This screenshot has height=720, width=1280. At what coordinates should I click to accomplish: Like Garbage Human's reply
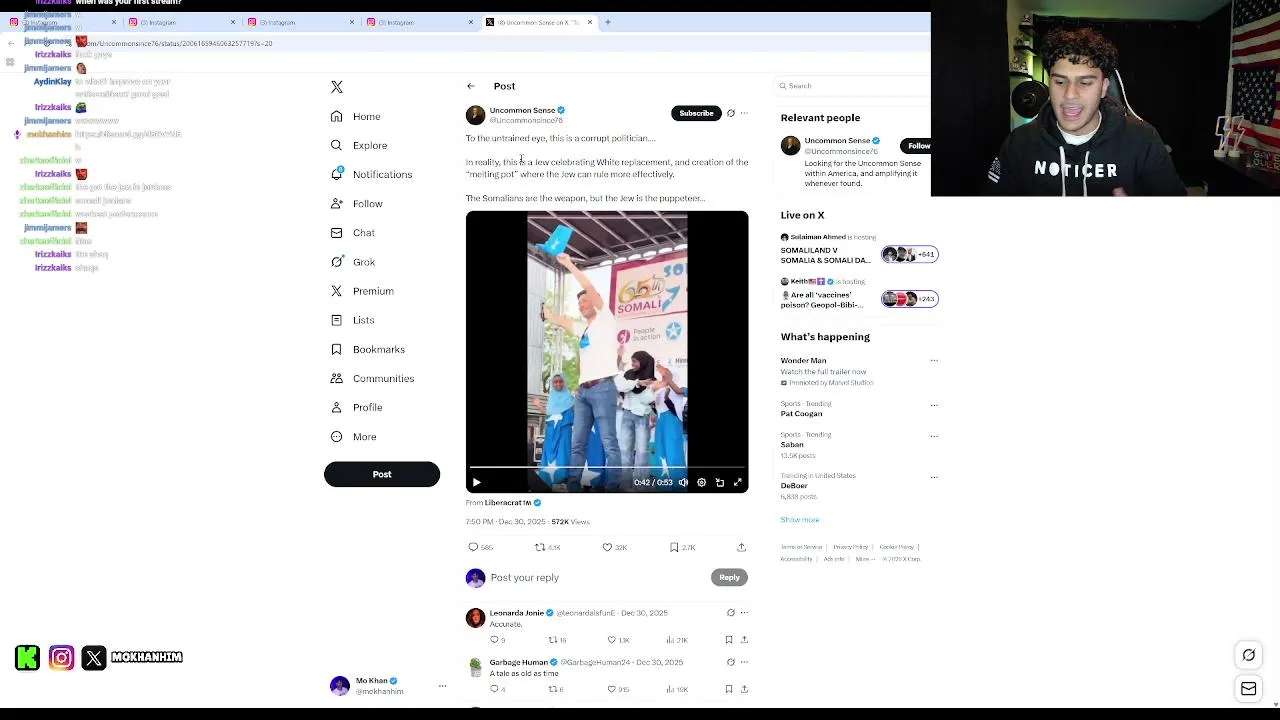pyautogui.click(x=611, y=689)
